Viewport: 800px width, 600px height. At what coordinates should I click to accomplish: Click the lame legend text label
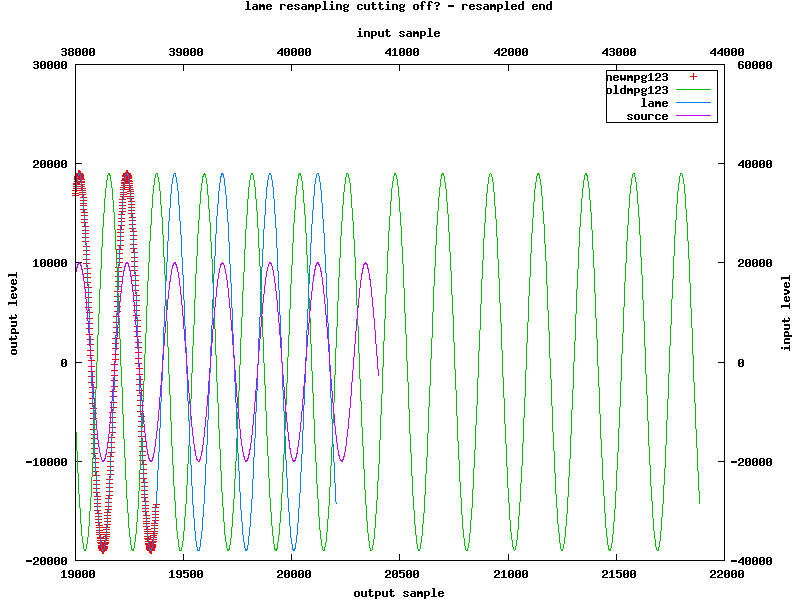(654, 103)
